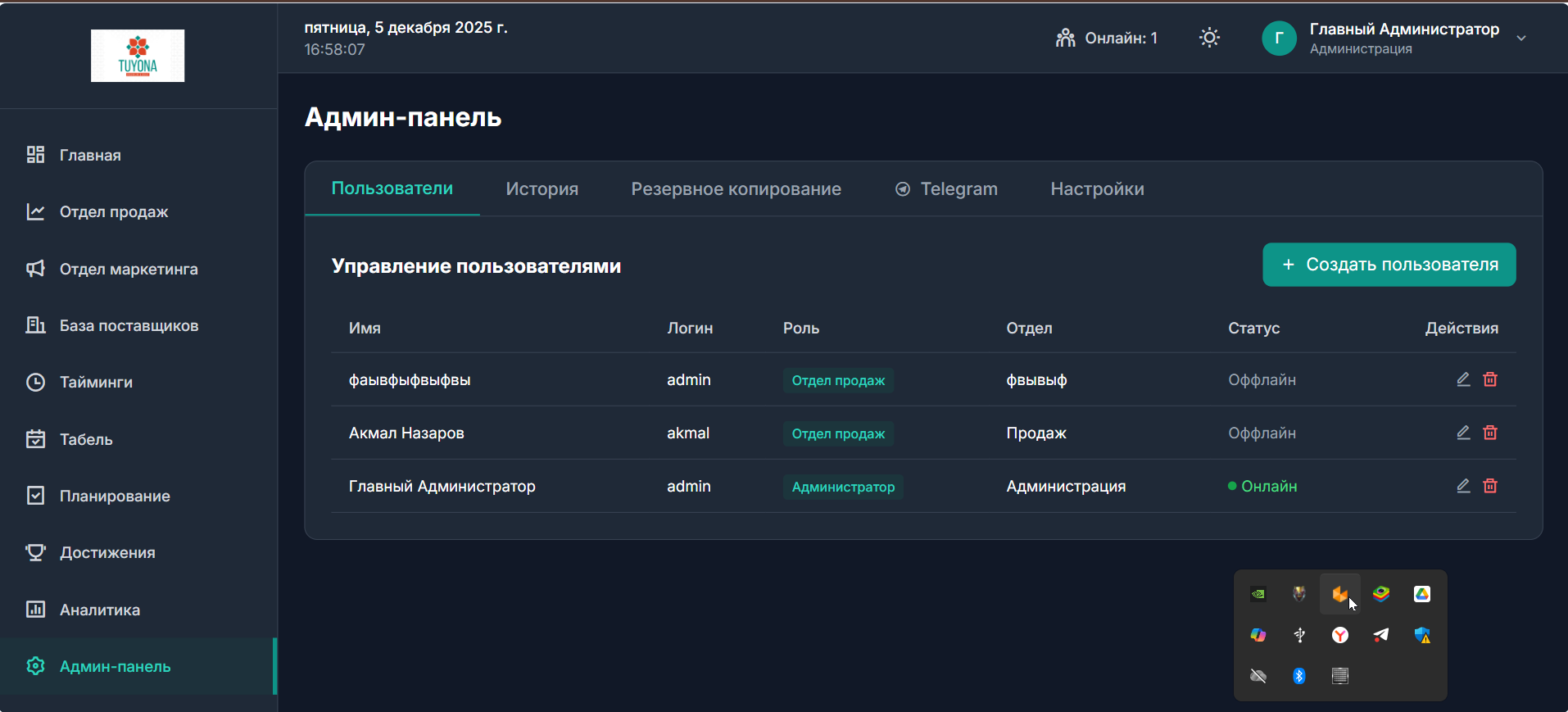Select the Telegram tab in admin panel

946,189
